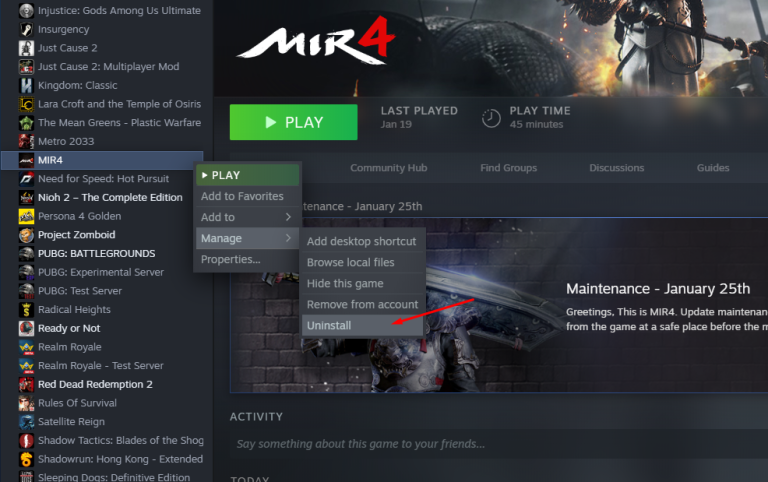
Task: Click the Realm Royale game icon
Action: pos(26,347)
